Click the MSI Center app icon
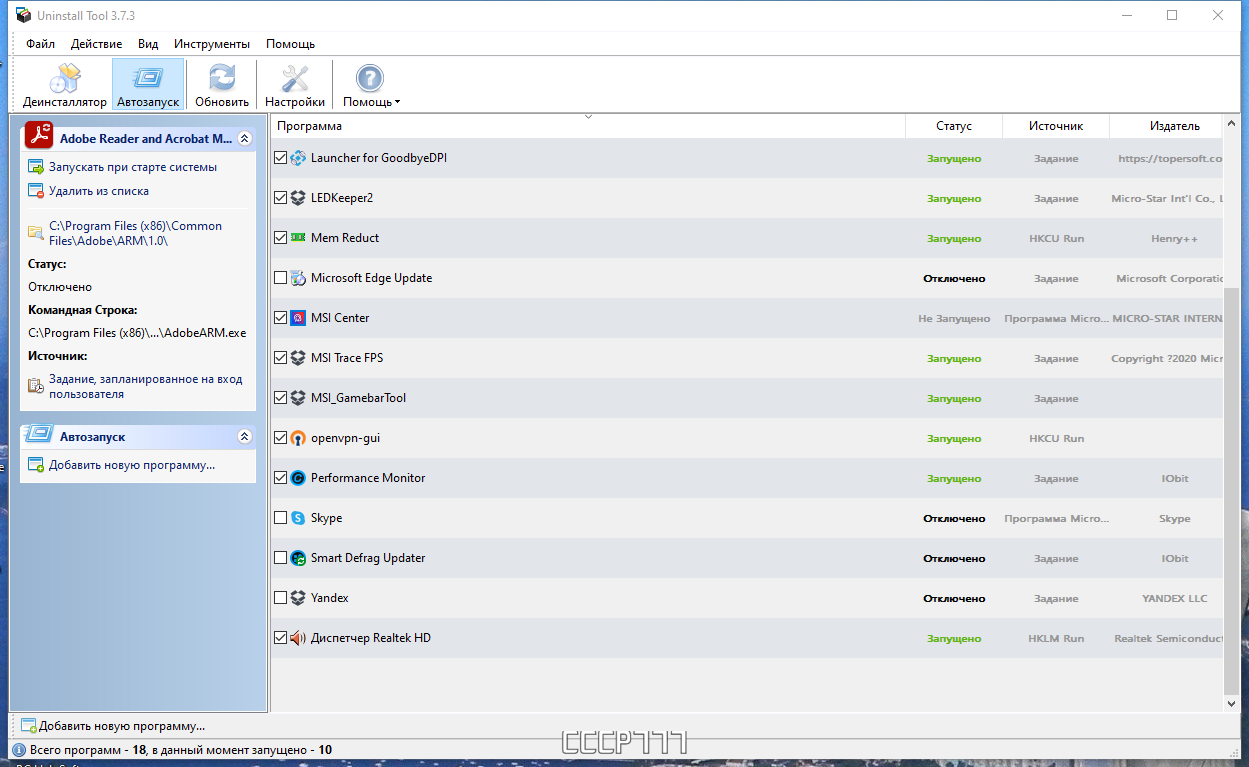 298,318
